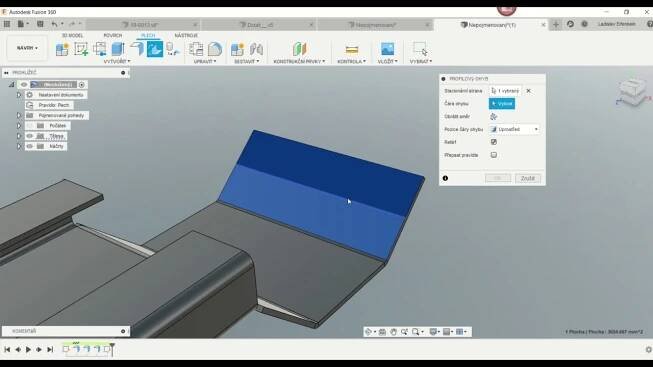The width and height of the screenshot is (653, 367).
Task: Switch to the 3D Model tab
Action: [x=72, y=35]
